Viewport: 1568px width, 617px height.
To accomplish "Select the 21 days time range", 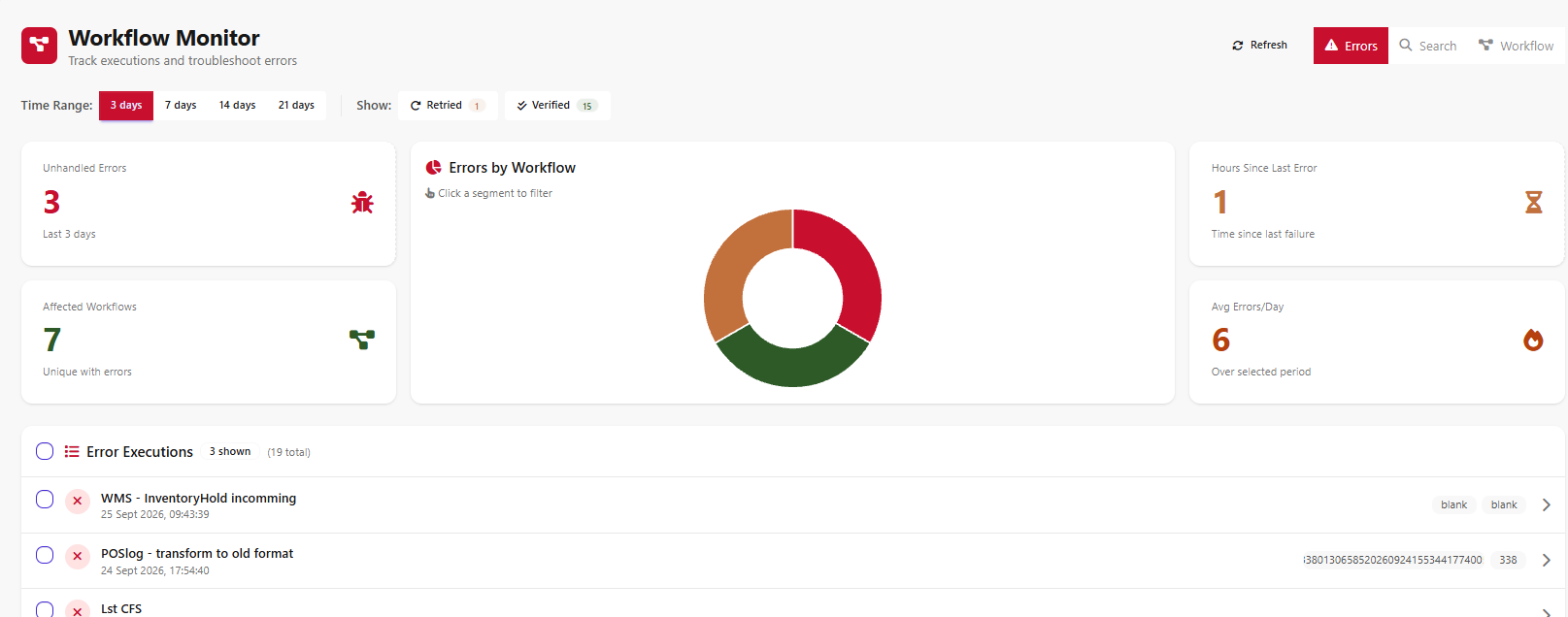I will 296,105.
